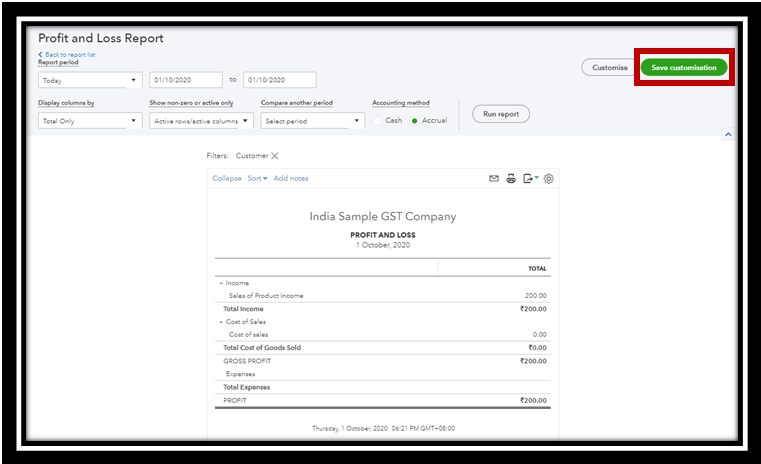Click Save customisation button
This screenshot has width=761, height=464.
pos(684,68)
